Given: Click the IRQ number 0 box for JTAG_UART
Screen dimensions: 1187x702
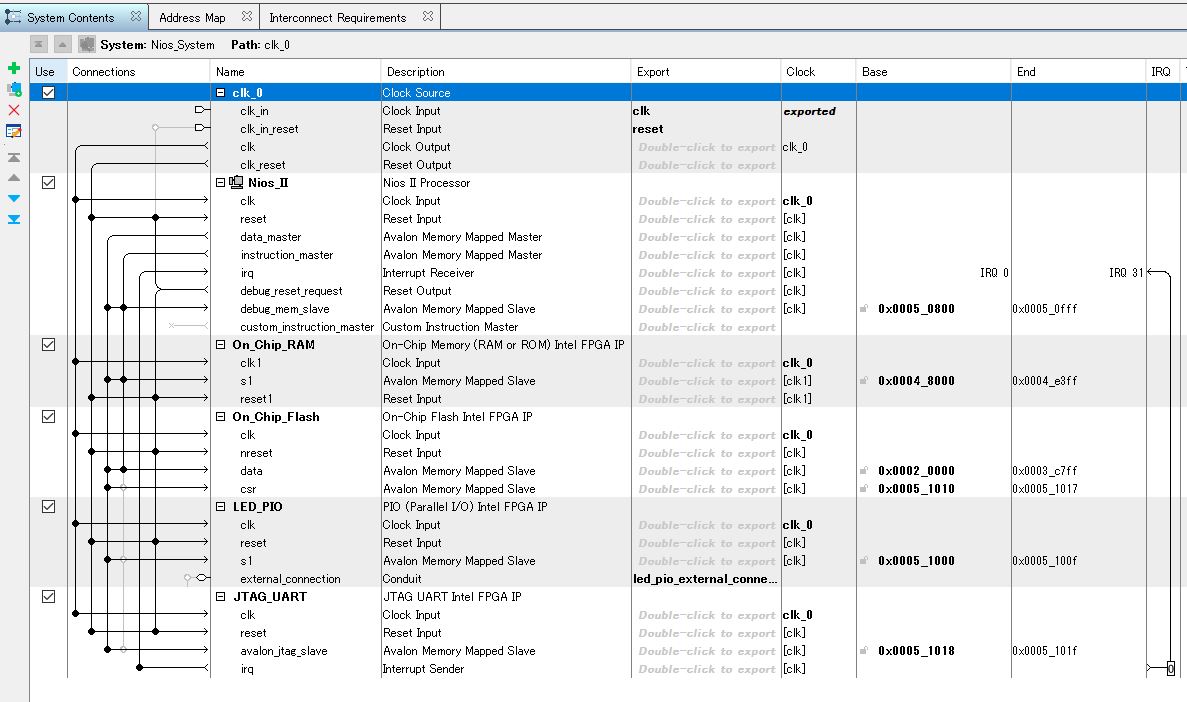Looking at the screenshot, I should click(1170, 668).
